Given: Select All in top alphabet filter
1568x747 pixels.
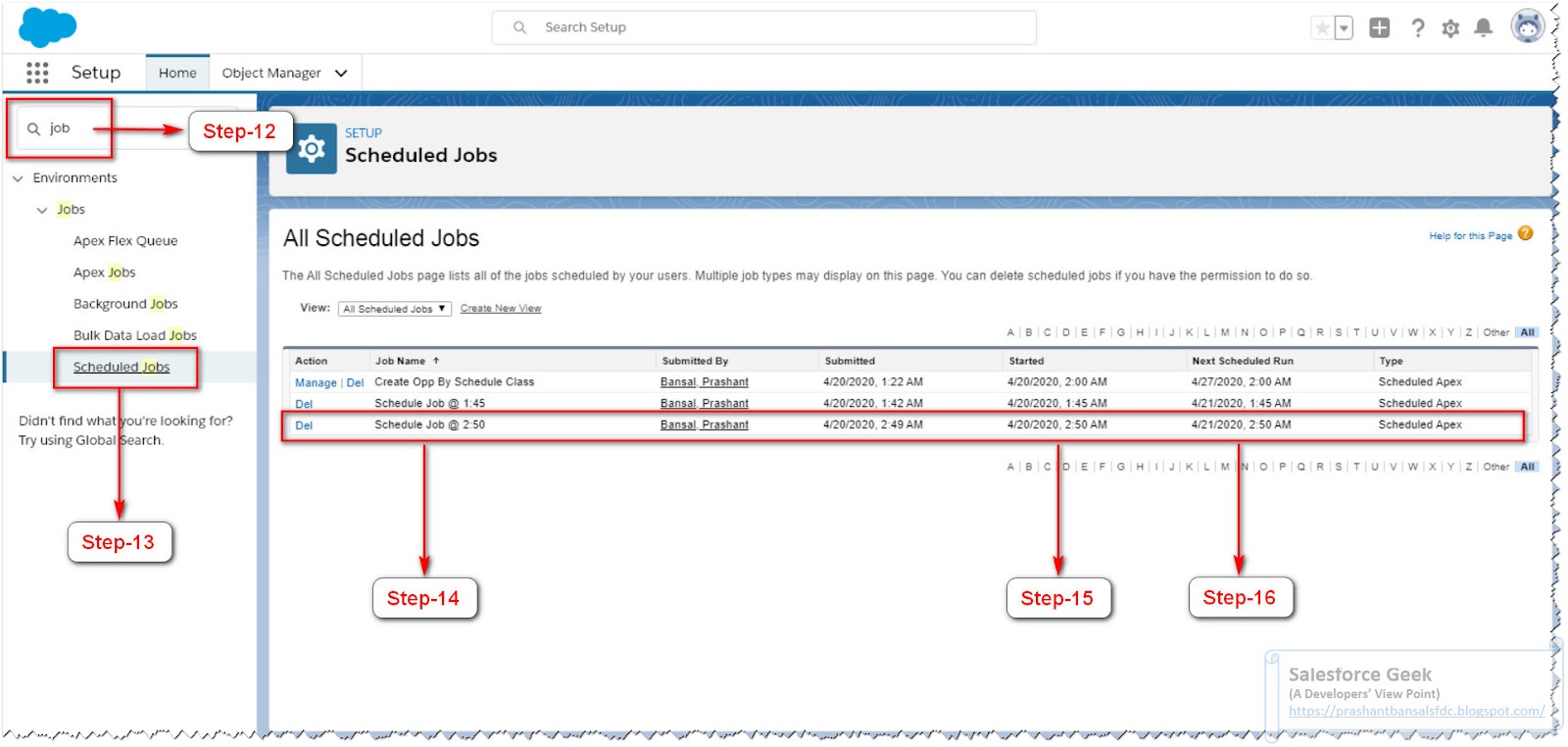Looking at the screenshot, I should 1528,333.
